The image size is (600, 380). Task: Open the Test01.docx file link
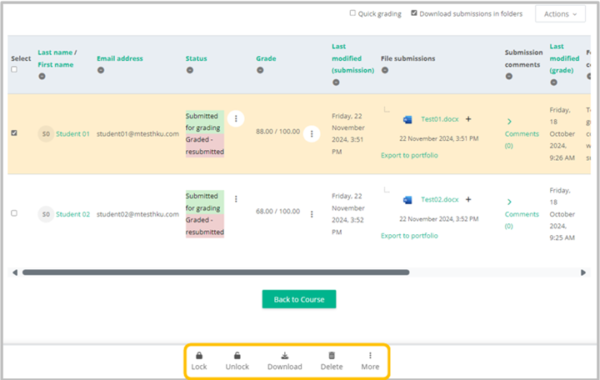pos(440,119)
